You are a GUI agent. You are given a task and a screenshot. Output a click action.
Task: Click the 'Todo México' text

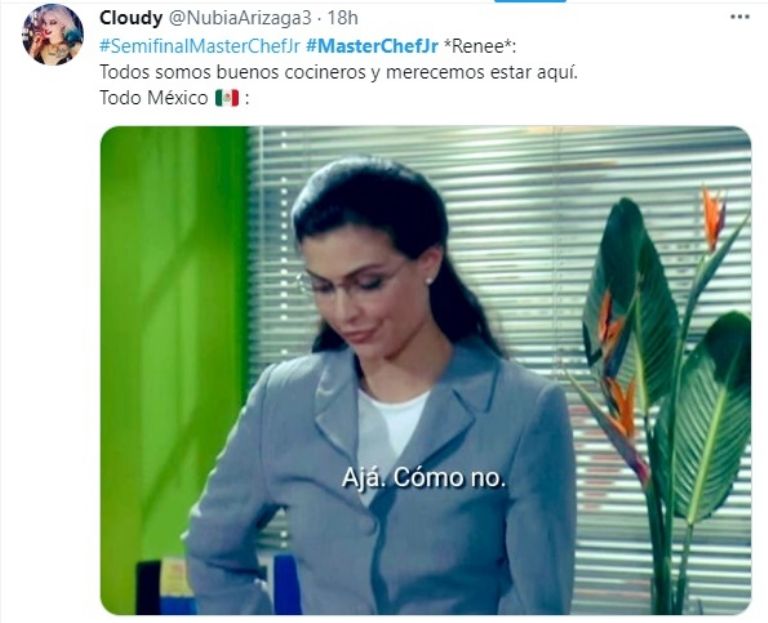(x=154, y=97)
